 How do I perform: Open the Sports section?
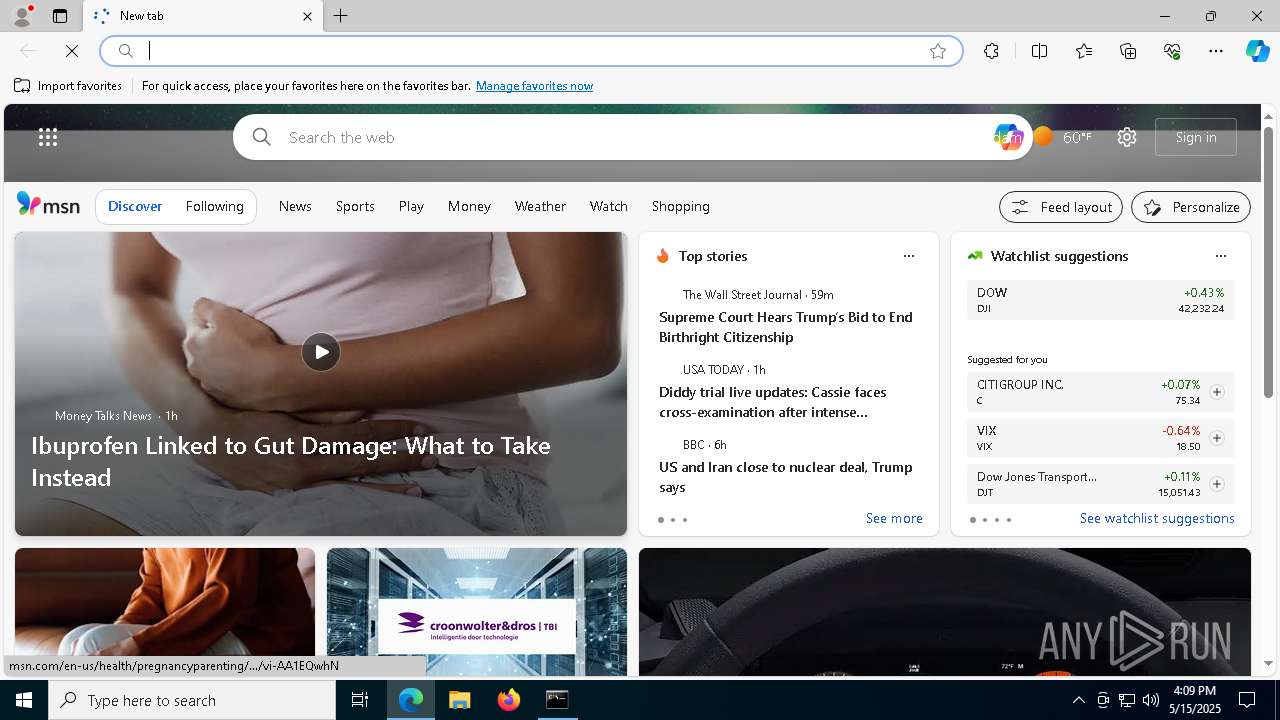(x=355, y=206)
